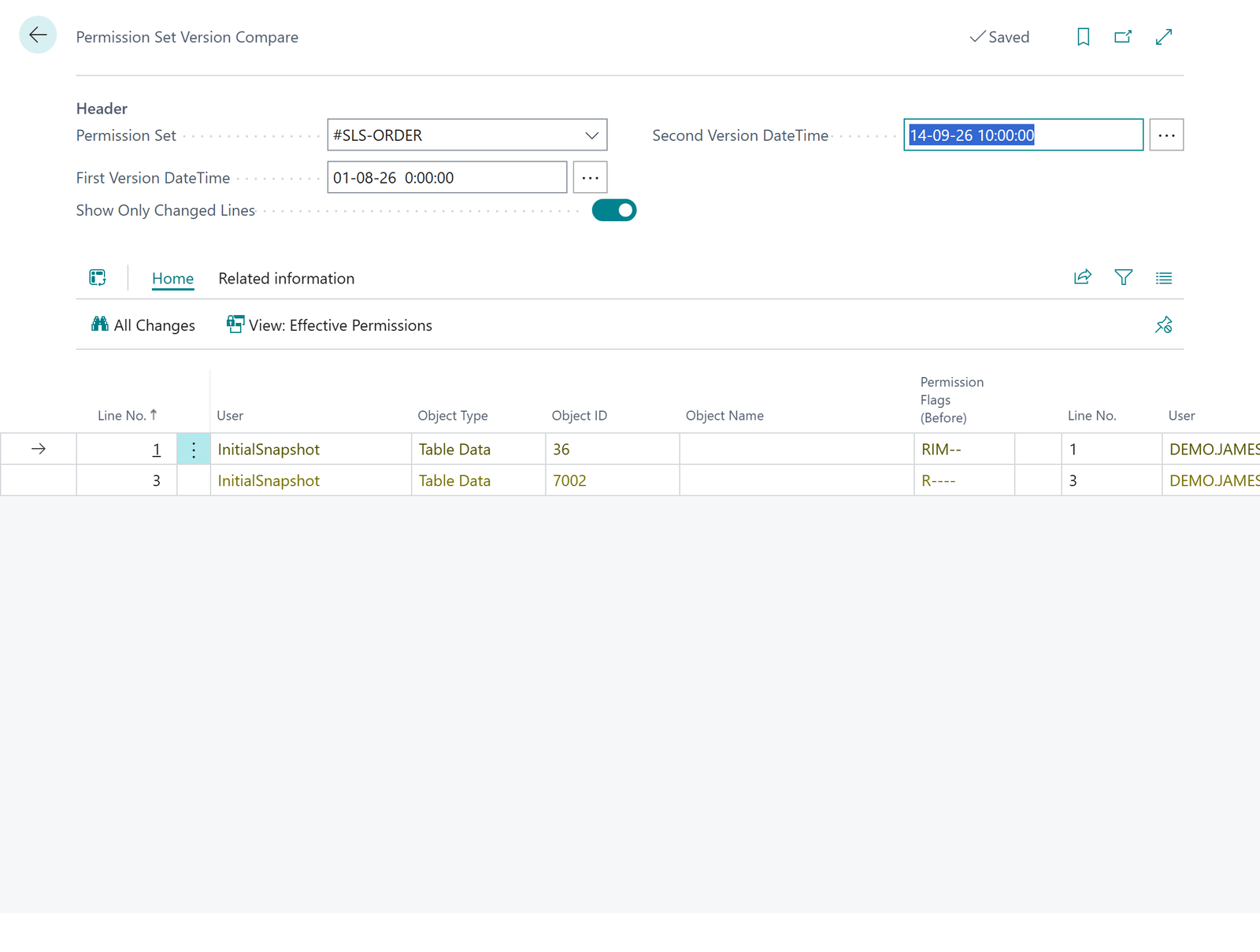Click the Object Name column header

pos(724,415)
